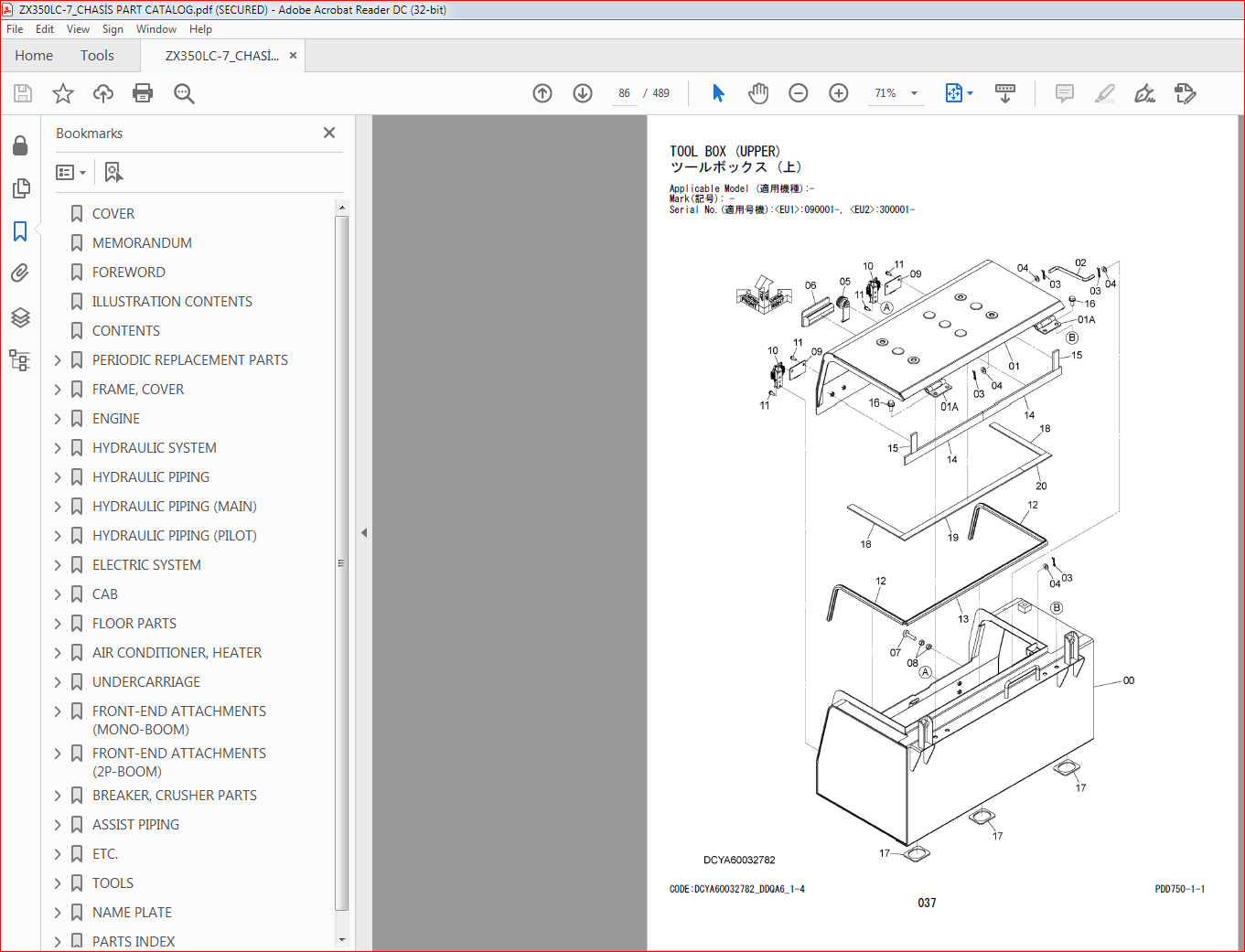The height and width of the screenshot is (952, 1245).
Task: Open the Model Tree panel icon
Action: [x=20, y=359]
